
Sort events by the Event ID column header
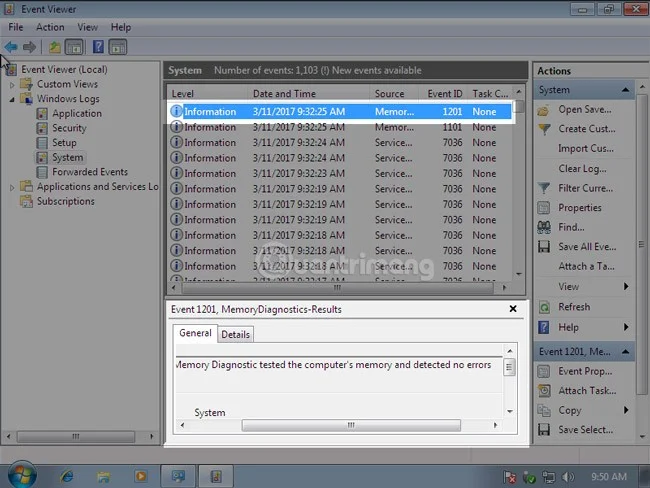445,94
